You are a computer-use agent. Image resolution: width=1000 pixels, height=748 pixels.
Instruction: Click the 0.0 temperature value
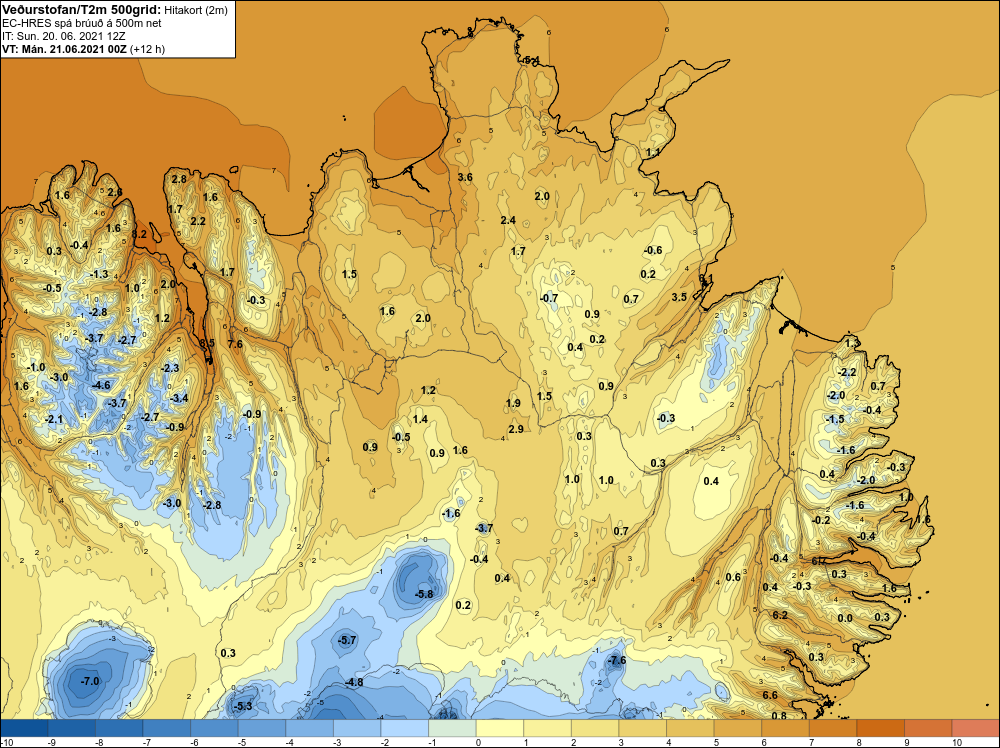point(845,618)
